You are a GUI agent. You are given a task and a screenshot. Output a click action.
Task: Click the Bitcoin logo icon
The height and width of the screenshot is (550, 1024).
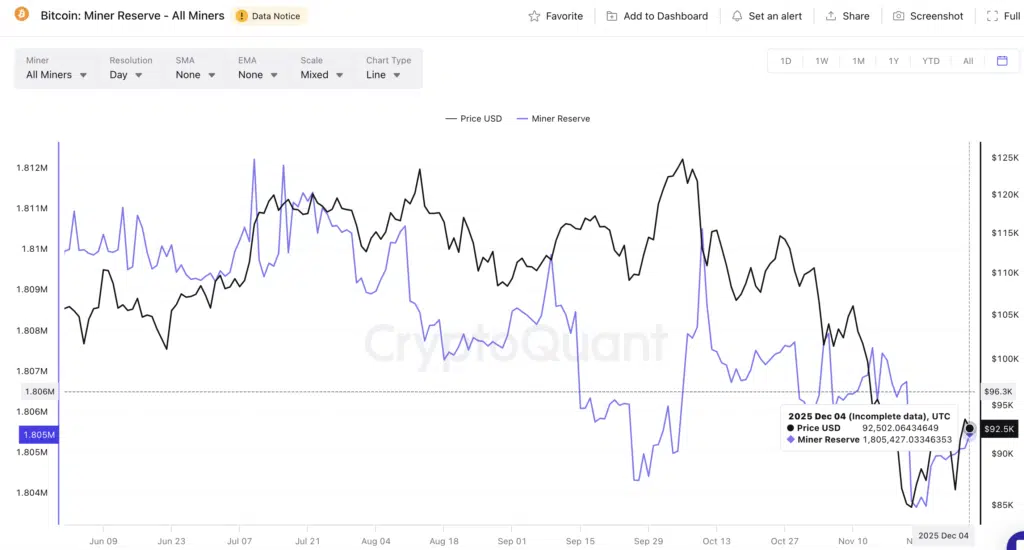tap(21, 16)
